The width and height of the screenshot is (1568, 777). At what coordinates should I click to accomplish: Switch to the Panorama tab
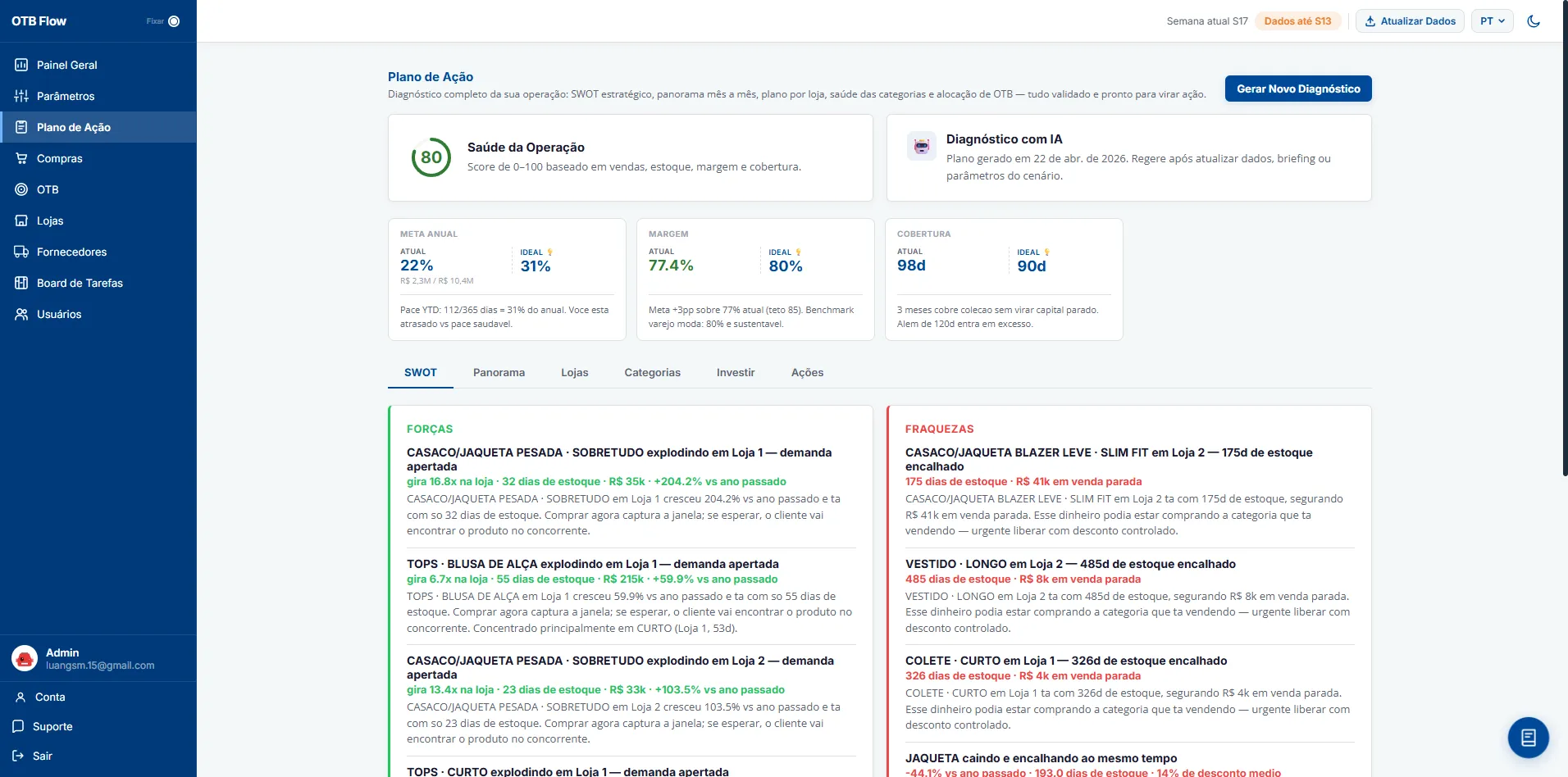pos(499,372)
